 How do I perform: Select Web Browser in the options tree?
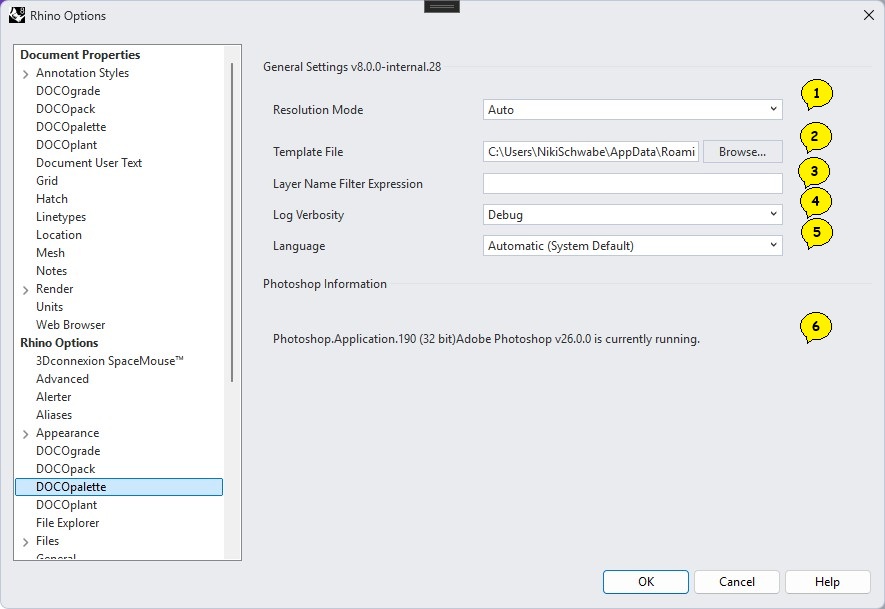(x=71, y=325)
